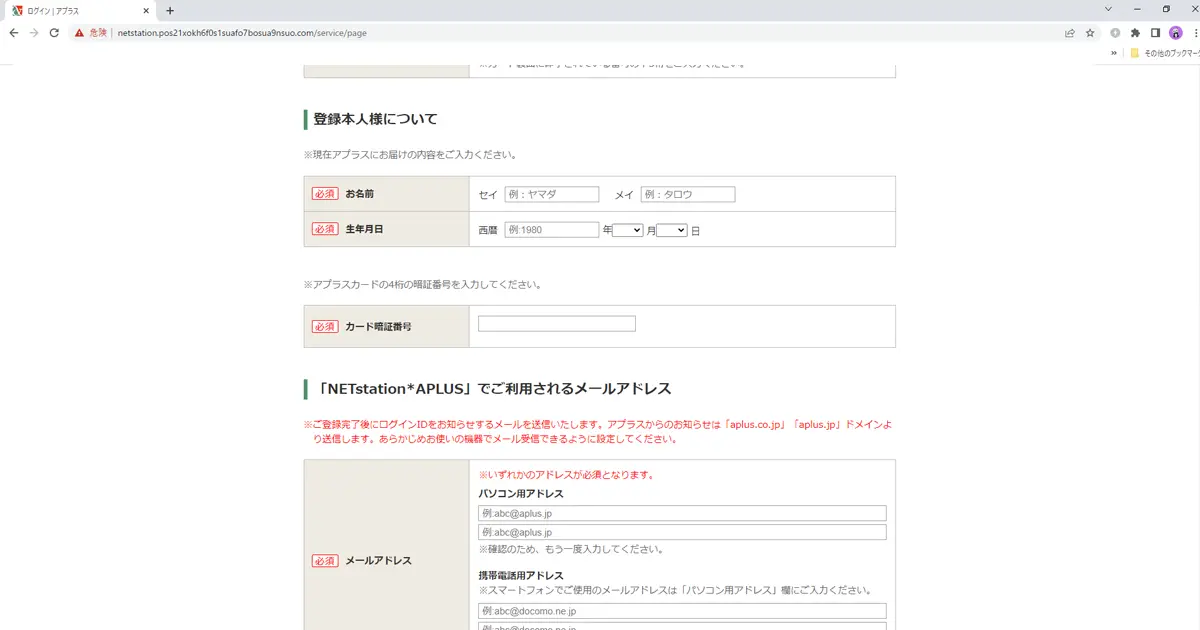Toggle the browser side panel icon
Image resolution: width=1200 pixels, height=630 pixels.
pos(1155,32)
